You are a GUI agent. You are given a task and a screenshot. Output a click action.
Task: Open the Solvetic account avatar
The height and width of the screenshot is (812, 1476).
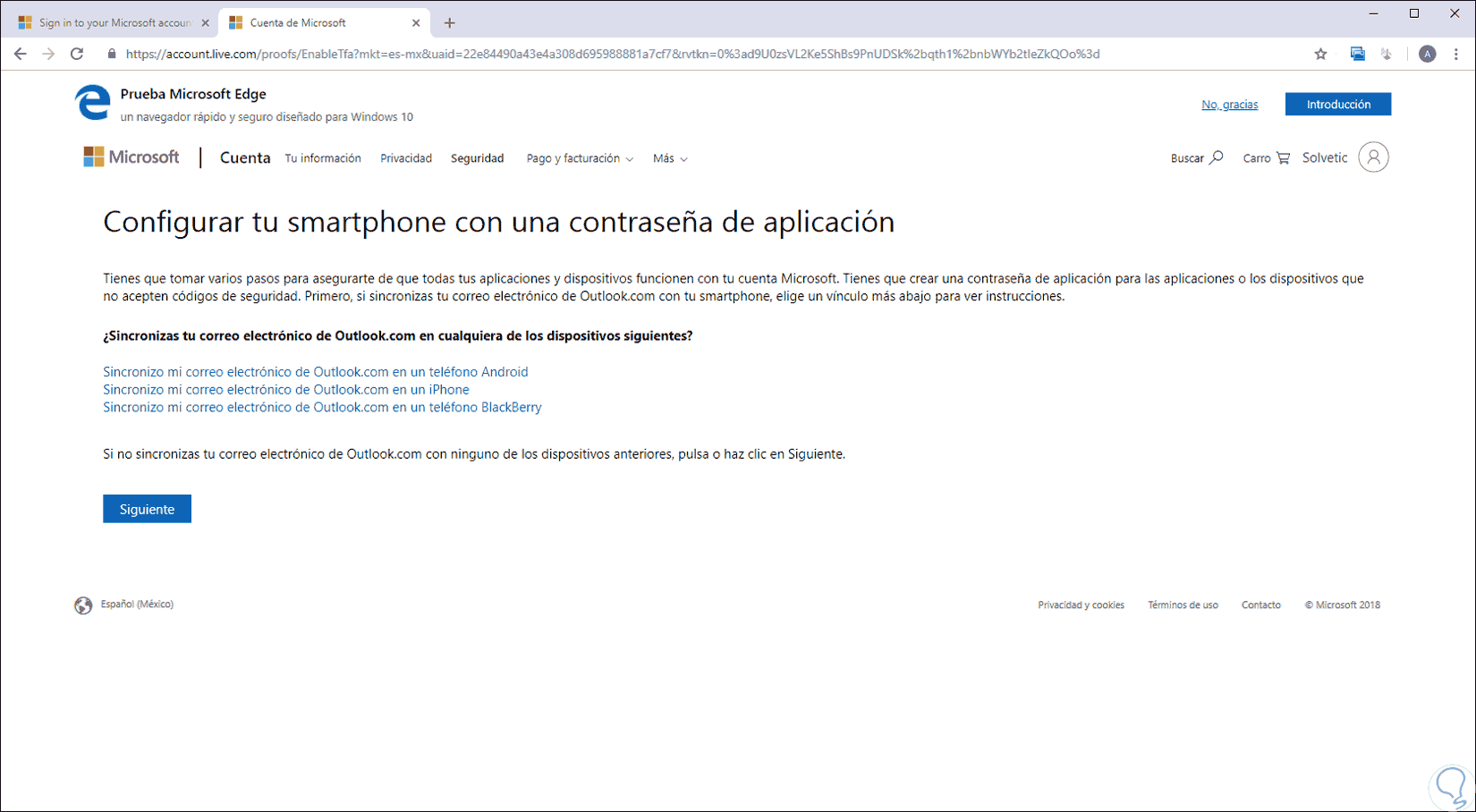point(1374,157)
